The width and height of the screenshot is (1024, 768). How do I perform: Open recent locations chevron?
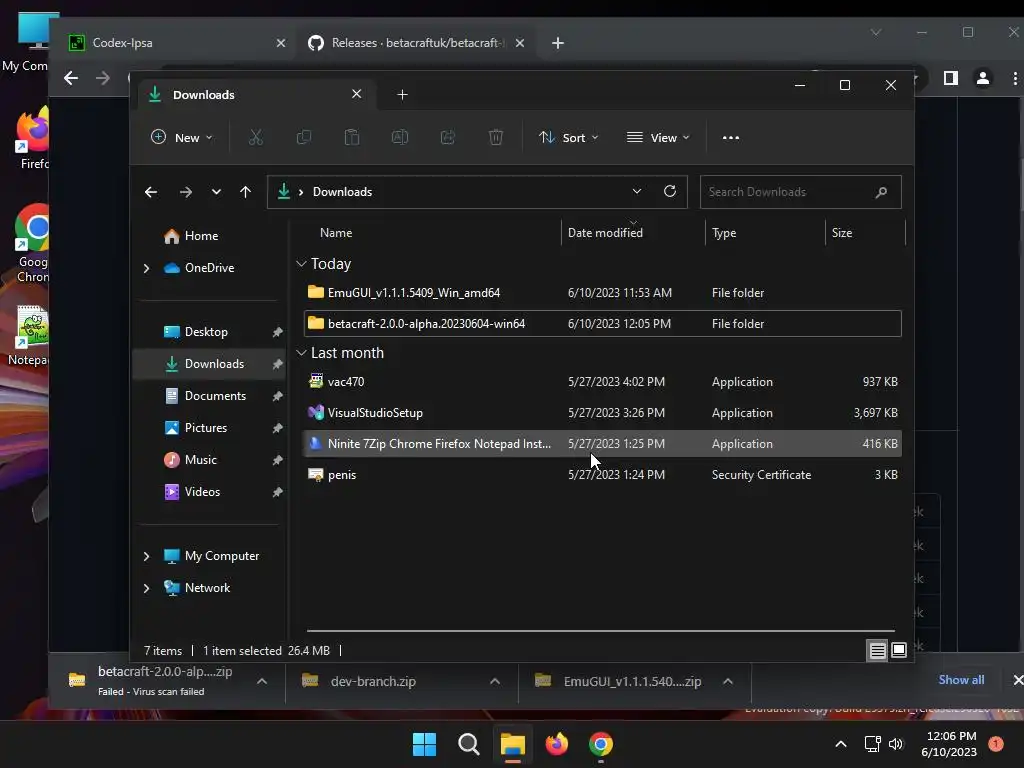pyautogui.click(x=216, y=192)
